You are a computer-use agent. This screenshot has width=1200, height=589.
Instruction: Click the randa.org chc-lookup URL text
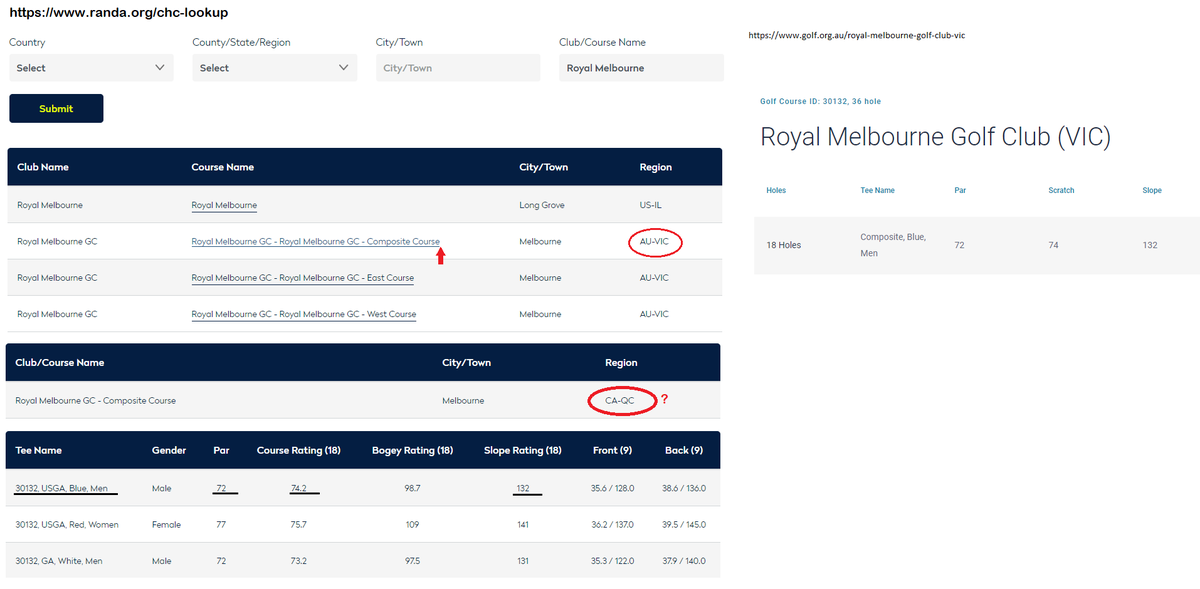coord(118,13)
